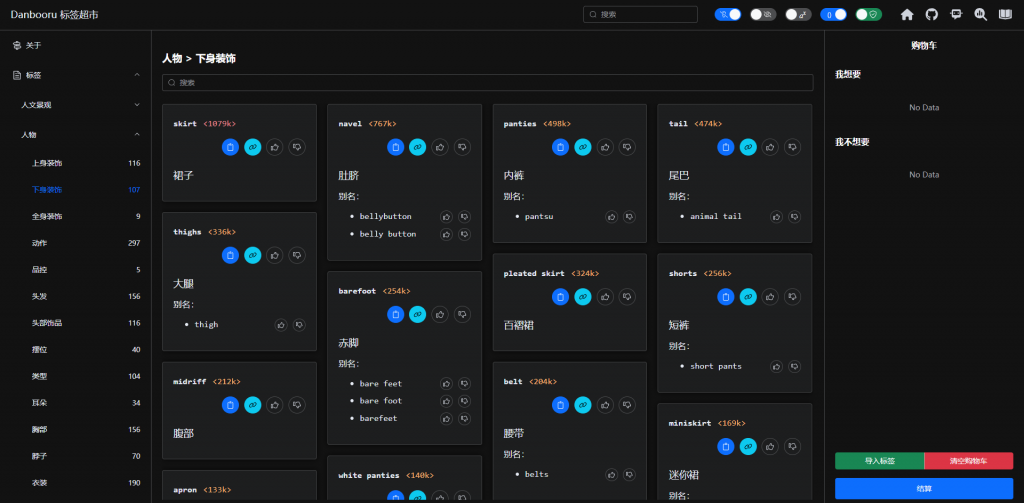Copy the skirt tag to clipboard
Image resolution: width=1024 pixels, height=503 pixels.
(230, 147)
